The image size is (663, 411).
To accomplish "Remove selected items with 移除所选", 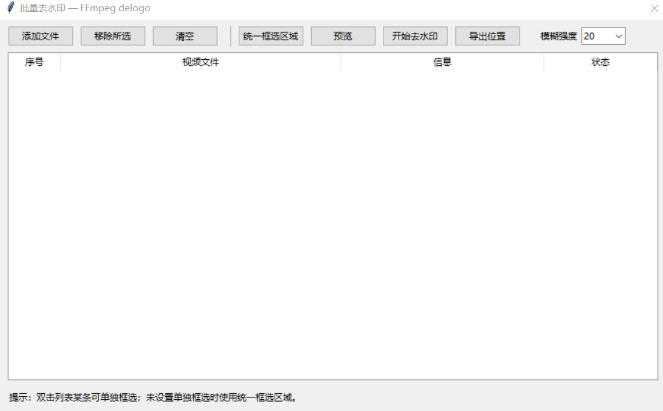I will pyautogui.click(x=113, y=36).
